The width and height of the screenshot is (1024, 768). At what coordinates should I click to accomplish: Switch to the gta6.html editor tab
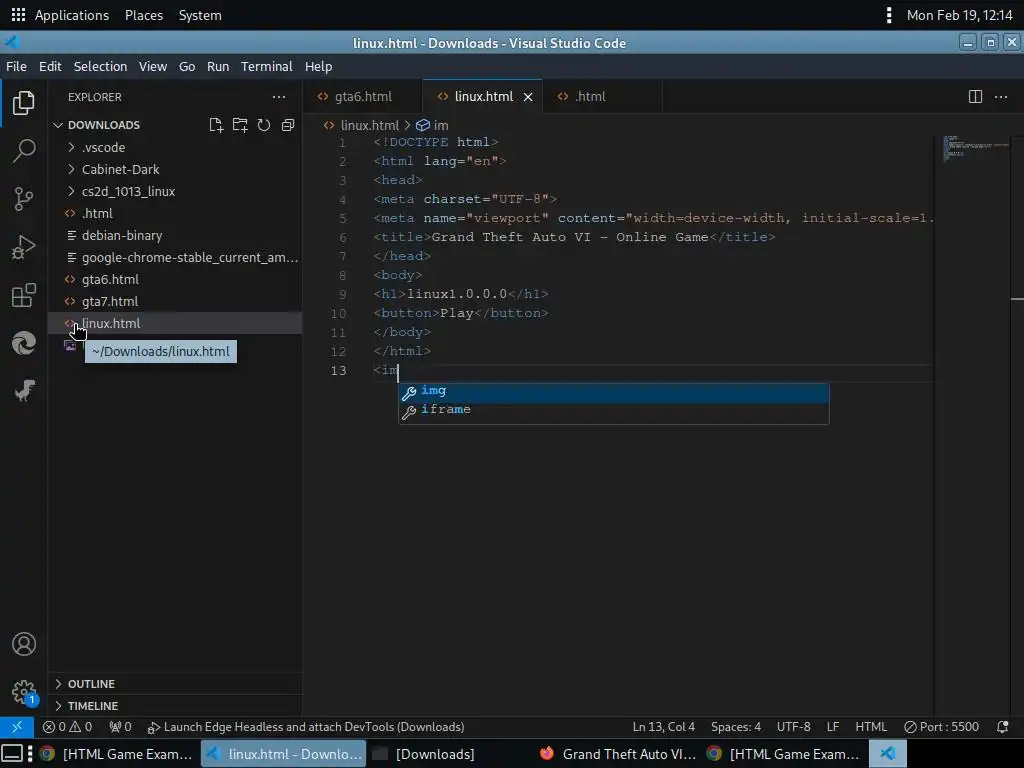(362, 97)
